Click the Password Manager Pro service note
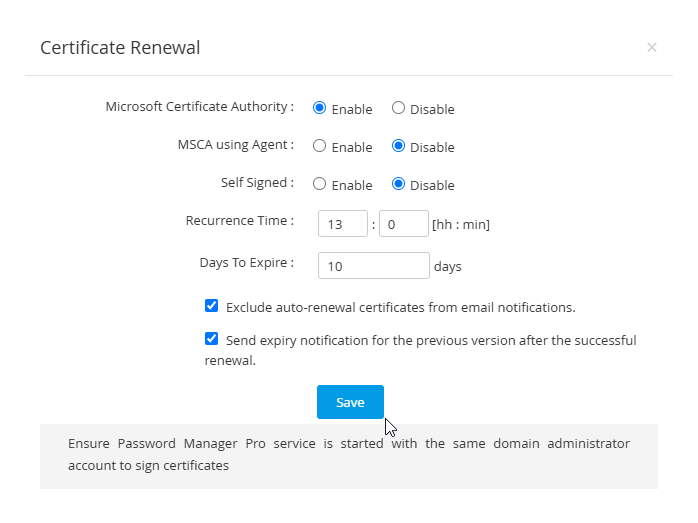 348,454
